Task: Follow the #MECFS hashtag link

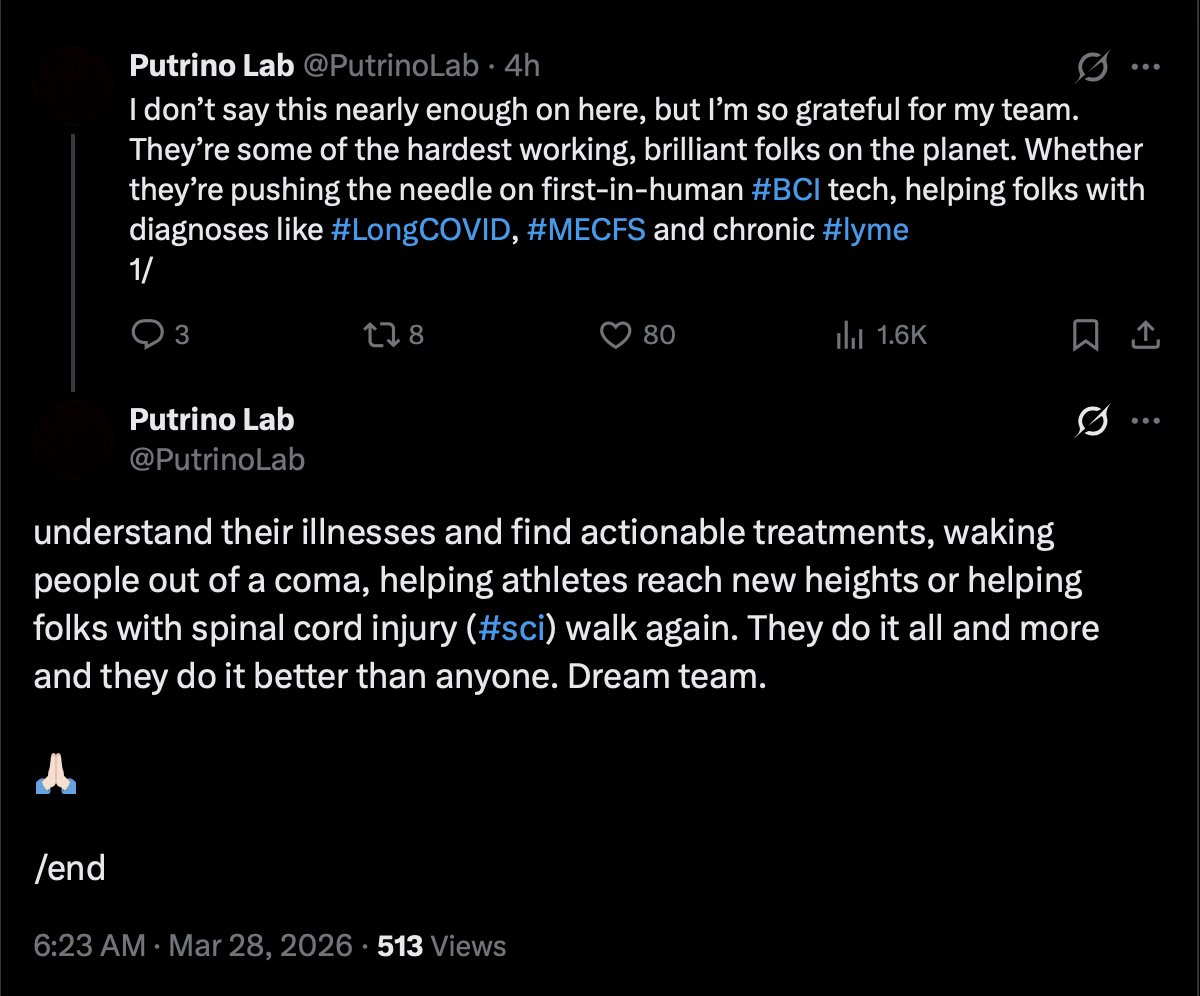Action: (x=585, y=230)
